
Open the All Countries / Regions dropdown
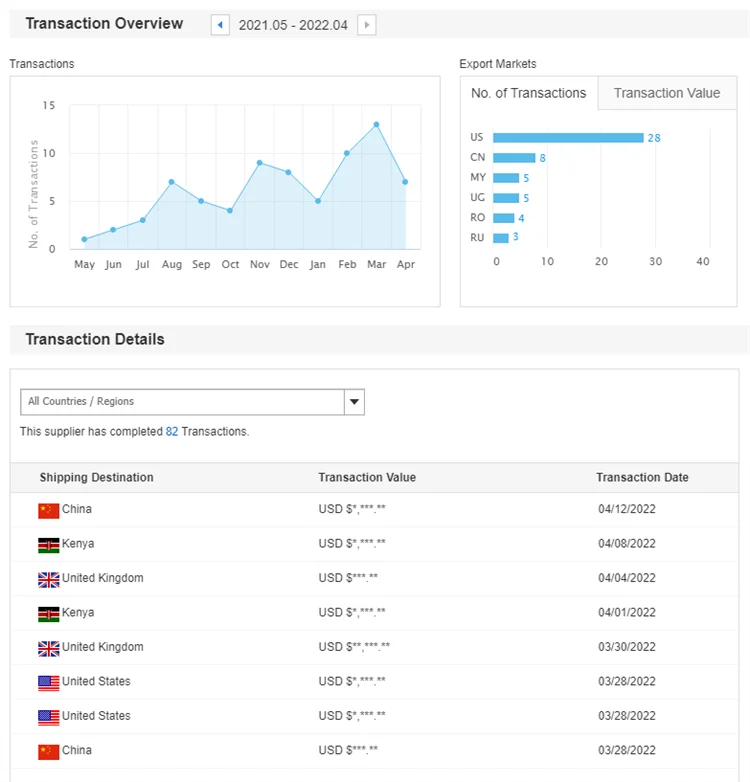[x=182, y=402]
